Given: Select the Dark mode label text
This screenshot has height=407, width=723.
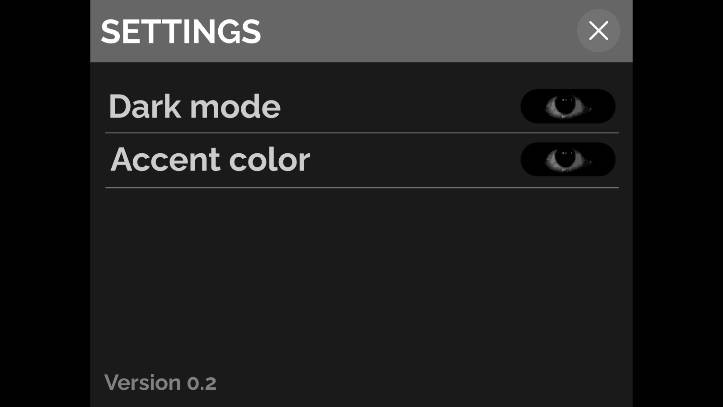Looking at the screenshot, I should click(x=194, y=107).
